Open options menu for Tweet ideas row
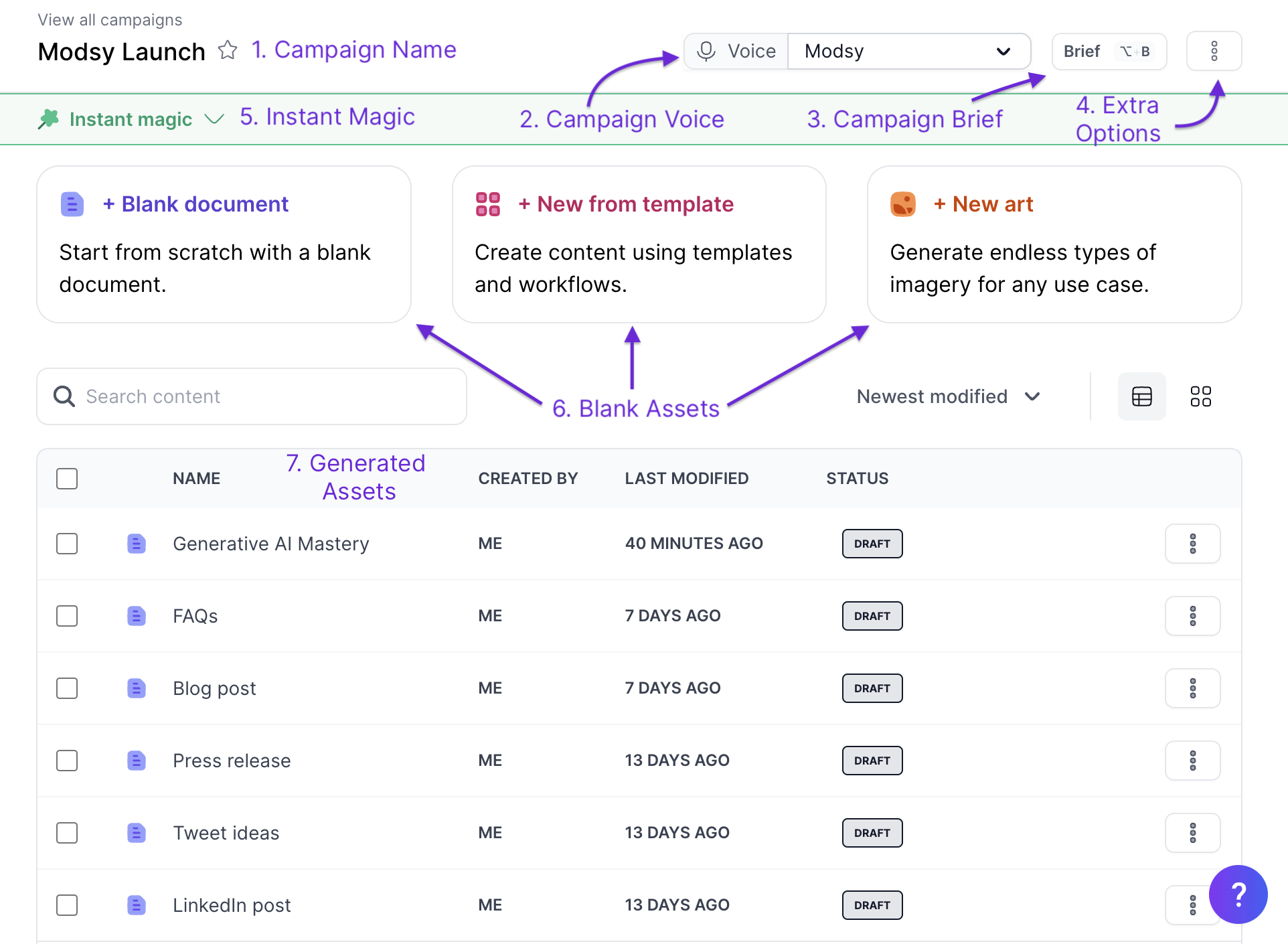The height and width of the screenshot is (944, 1288). [1193, 833]
